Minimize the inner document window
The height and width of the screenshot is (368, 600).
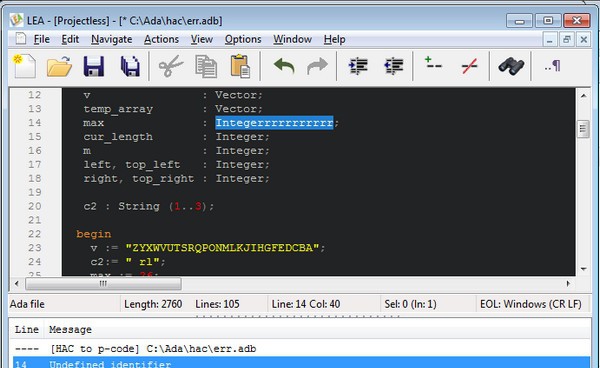549,39
